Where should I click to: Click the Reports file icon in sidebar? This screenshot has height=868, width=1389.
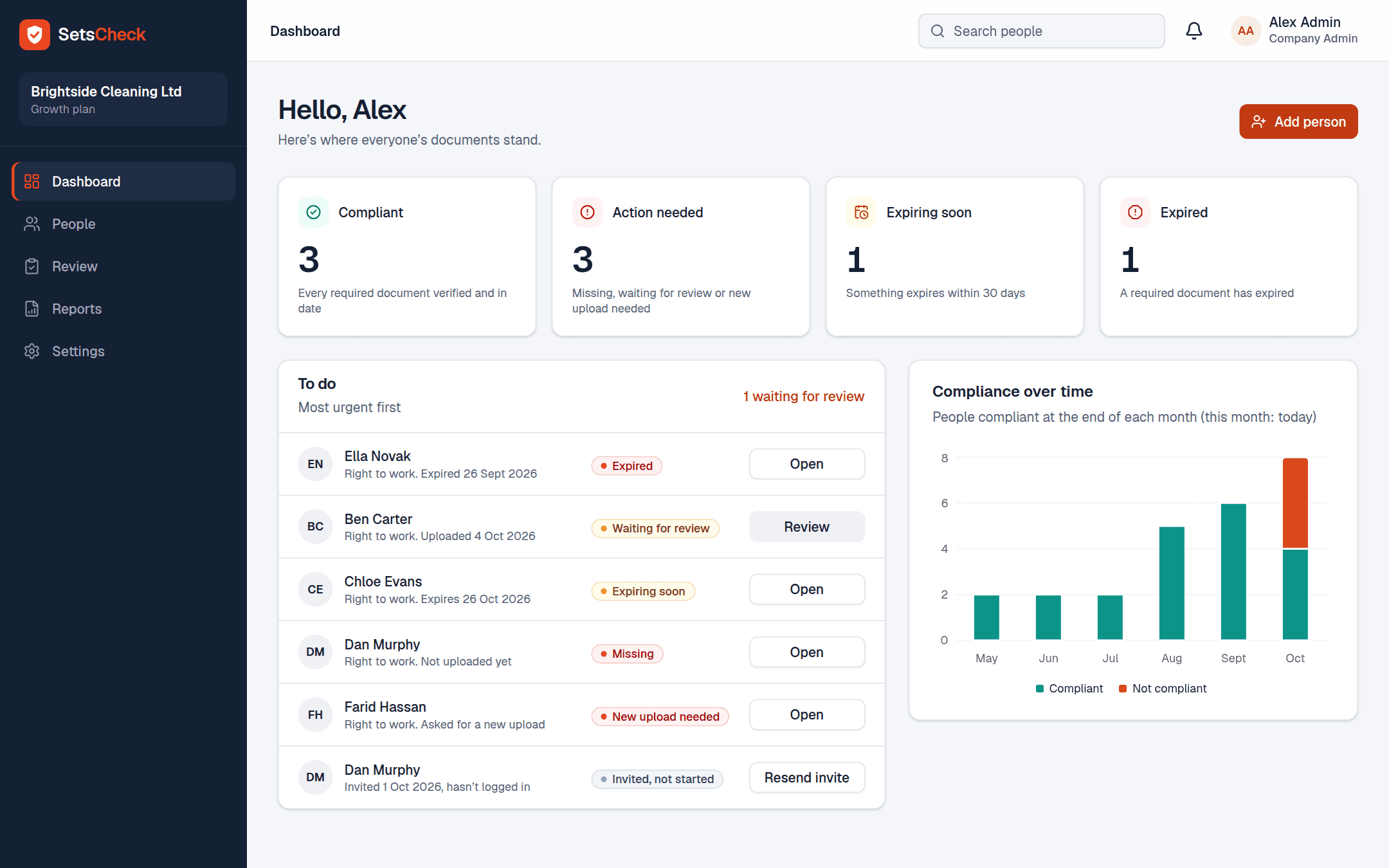tap(32, 309)
